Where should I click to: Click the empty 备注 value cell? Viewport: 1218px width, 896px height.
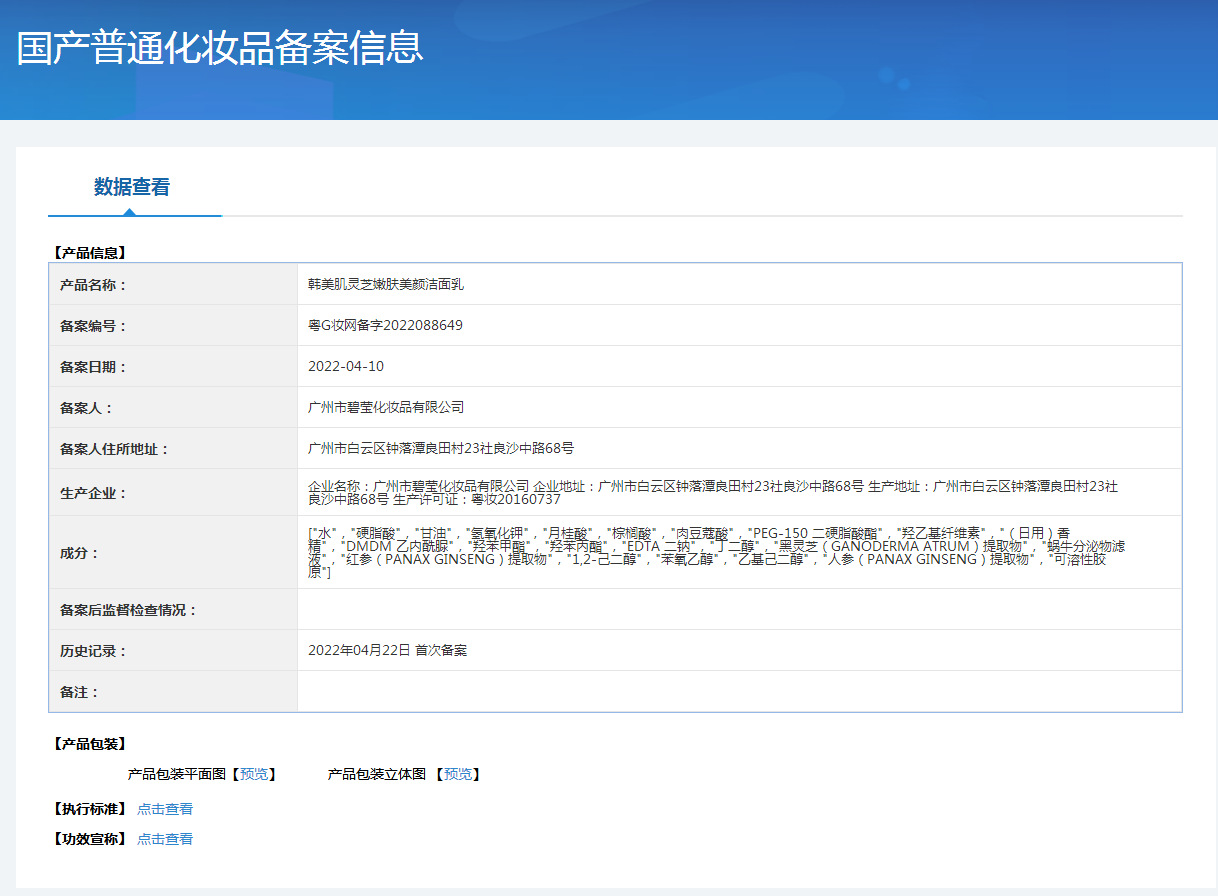pyautogui.click(x=739, y=692)
